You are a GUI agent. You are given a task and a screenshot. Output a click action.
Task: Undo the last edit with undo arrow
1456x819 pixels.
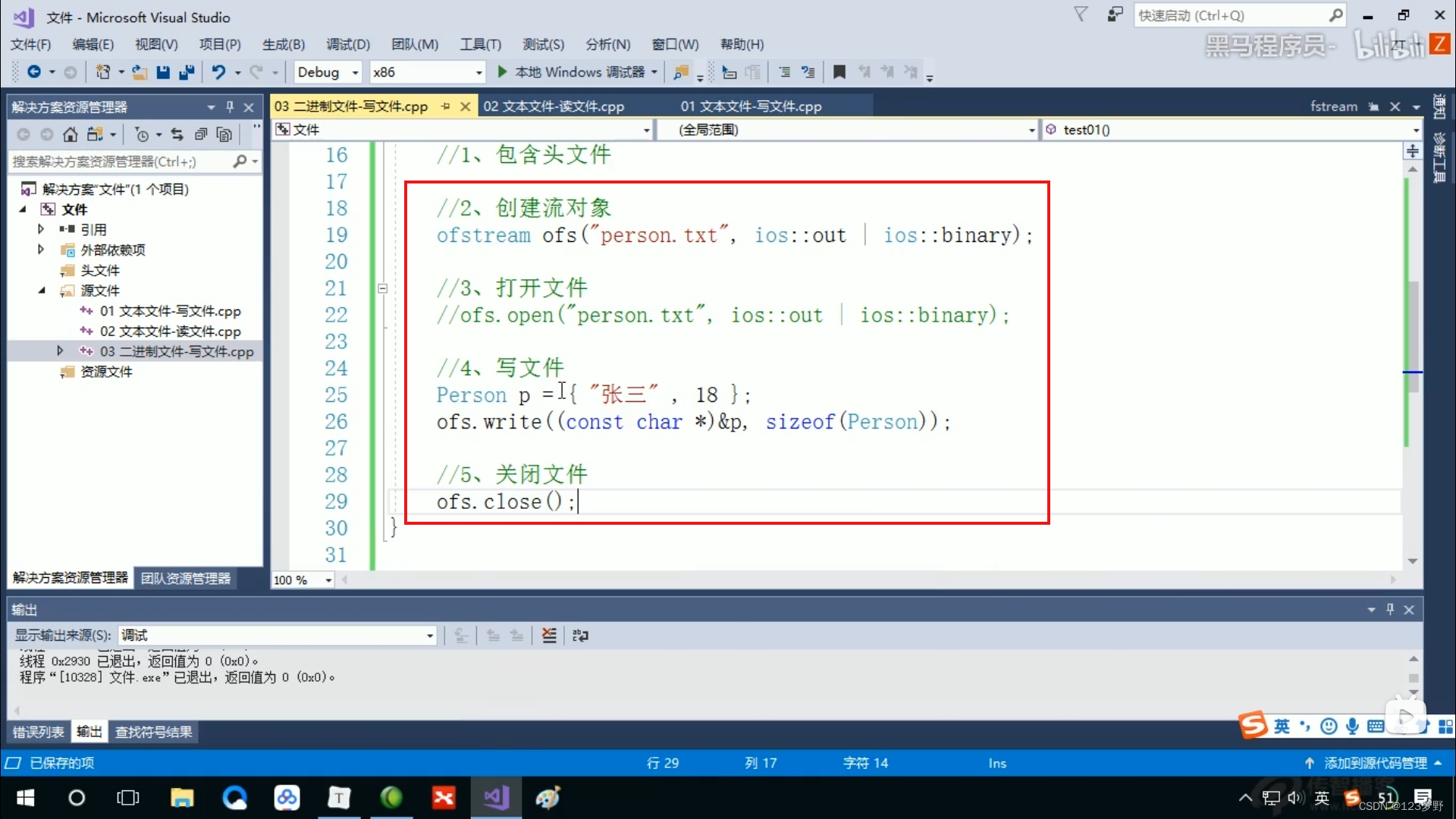coord(218,72)
